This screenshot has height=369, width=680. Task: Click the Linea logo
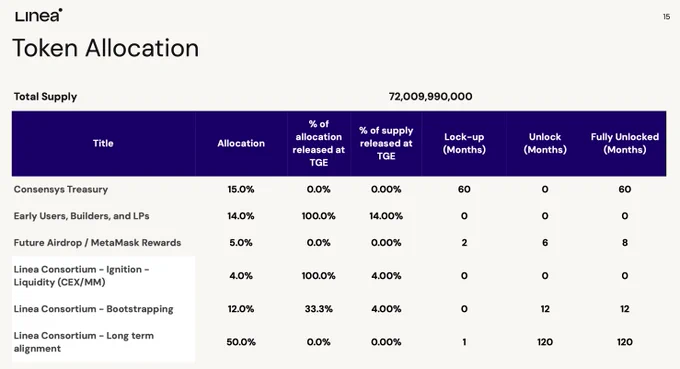point(39,15)
